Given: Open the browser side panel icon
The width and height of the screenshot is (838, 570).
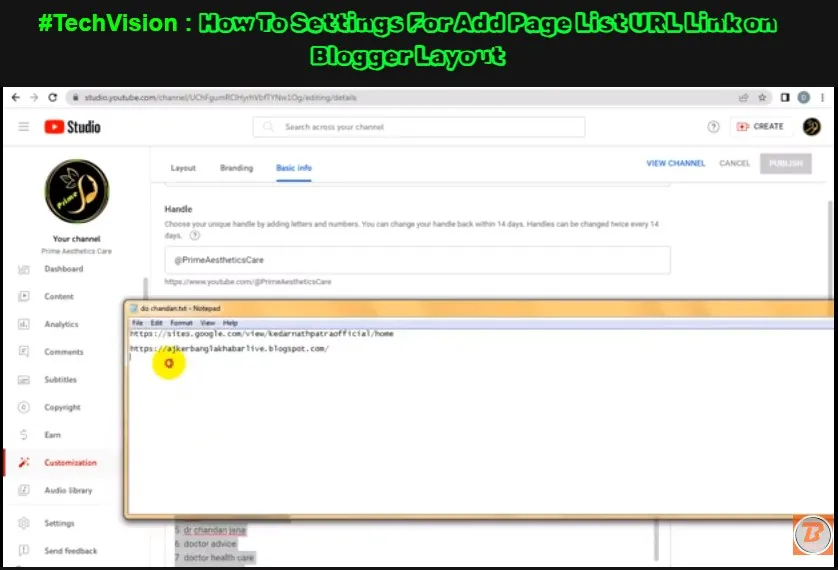Looking at the screenshot, I should click(785, 97).
